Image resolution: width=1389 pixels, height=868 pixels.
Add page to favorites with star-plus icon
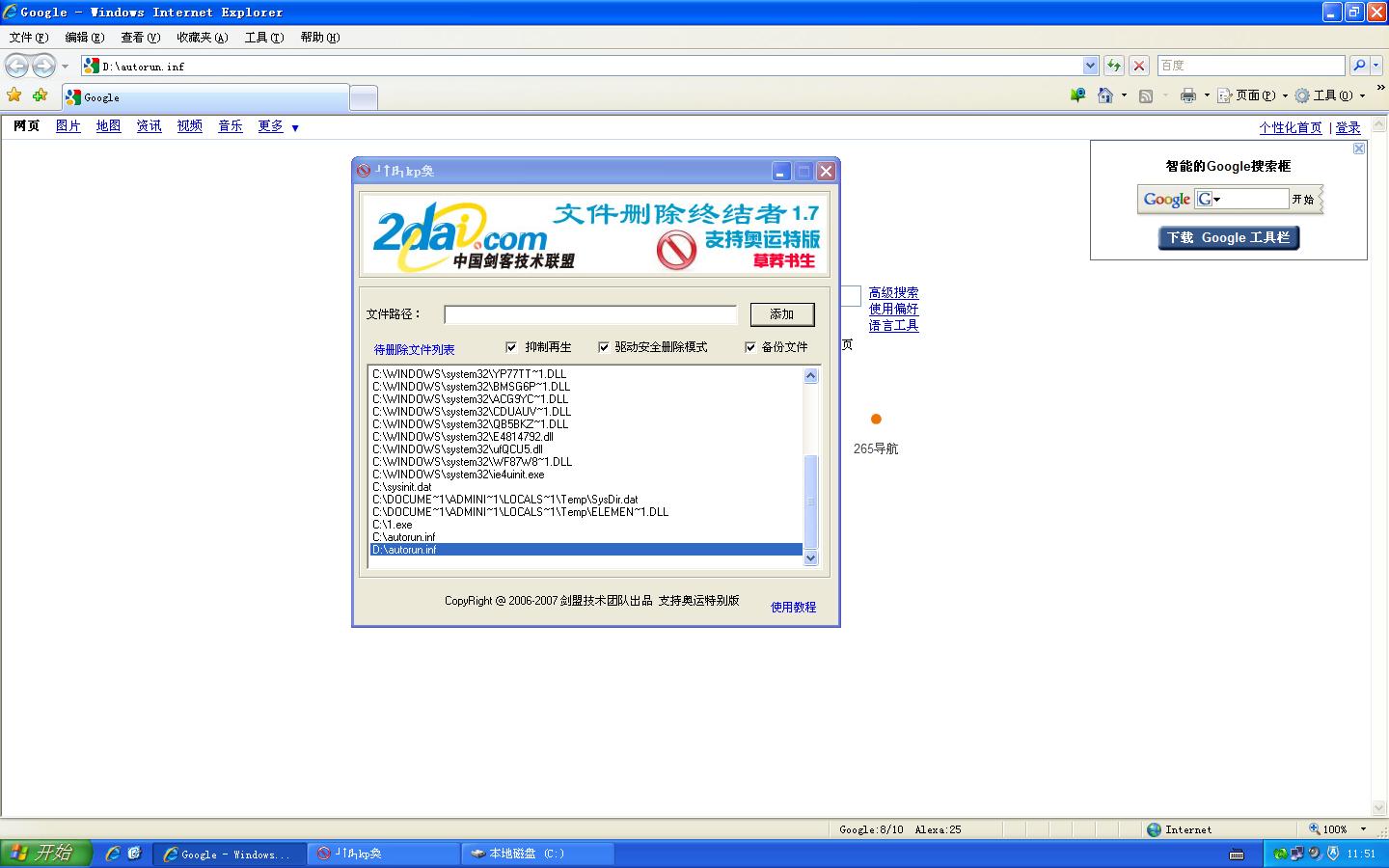(x=40, y=95)
